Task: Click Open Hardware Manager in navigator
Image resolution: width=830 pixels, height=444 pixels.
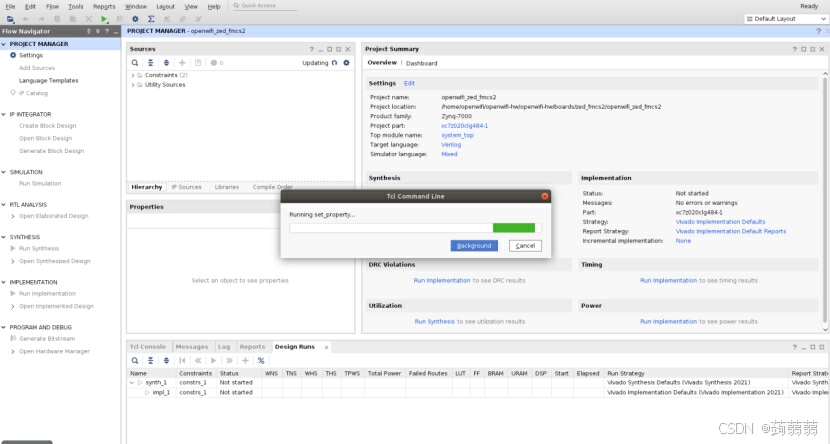Action: point(55,351)
